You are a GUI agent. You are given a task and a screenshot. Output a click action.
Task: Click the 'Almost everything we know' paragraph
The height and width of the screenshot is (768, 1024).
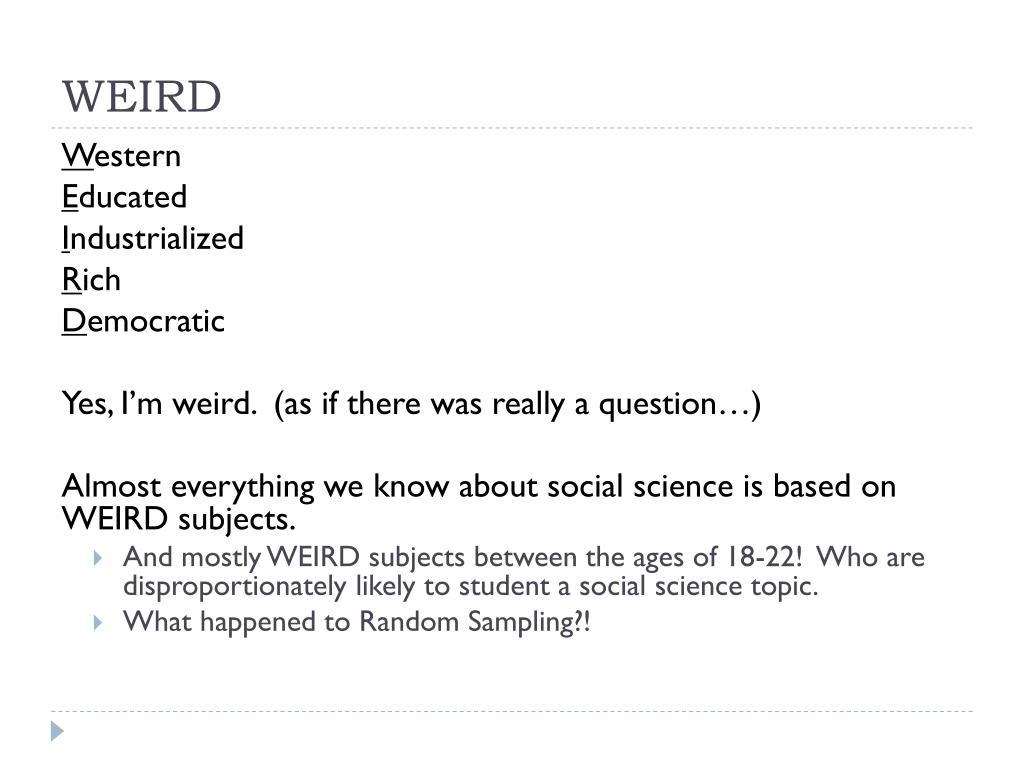[x=479, y=502]
